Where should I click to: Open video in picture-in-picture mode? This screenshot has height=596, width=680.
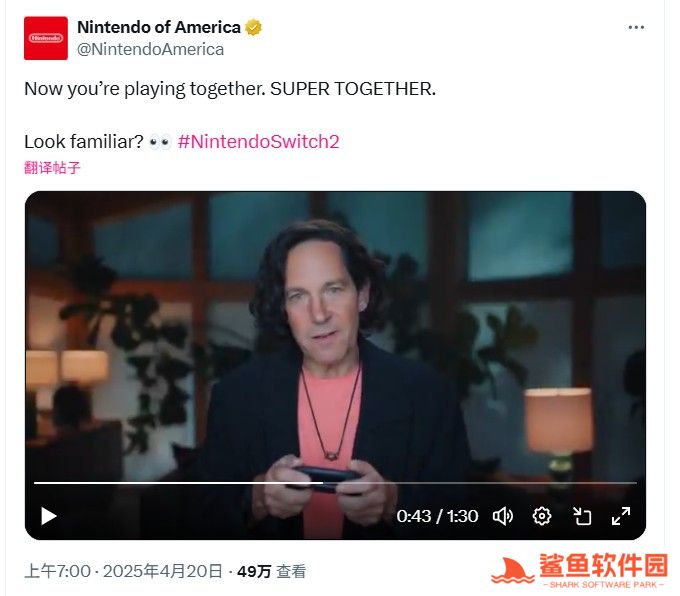pyautogui.click(x=582, y=516)
